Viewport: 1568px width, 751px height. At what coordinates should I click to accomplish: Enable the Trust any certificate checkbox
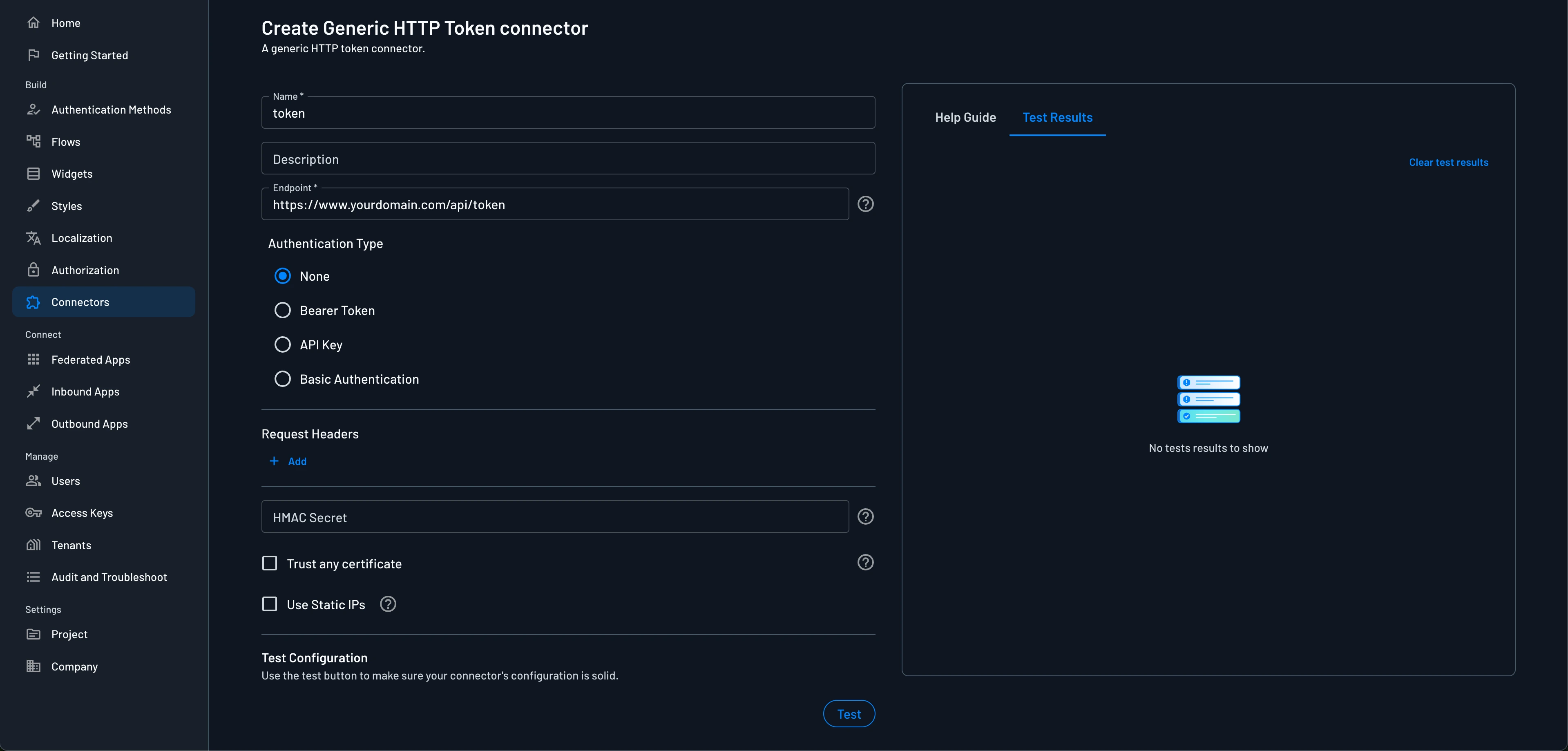[270, 563]
